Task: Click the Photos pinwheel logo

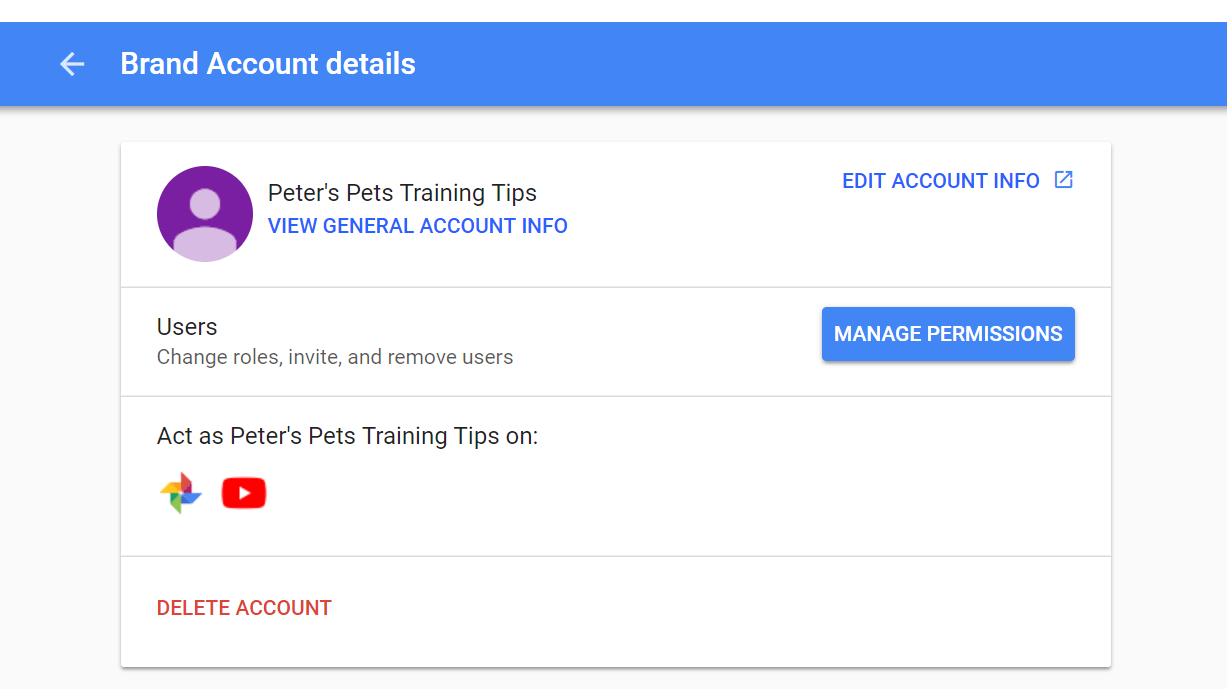Action: (180, 492)
